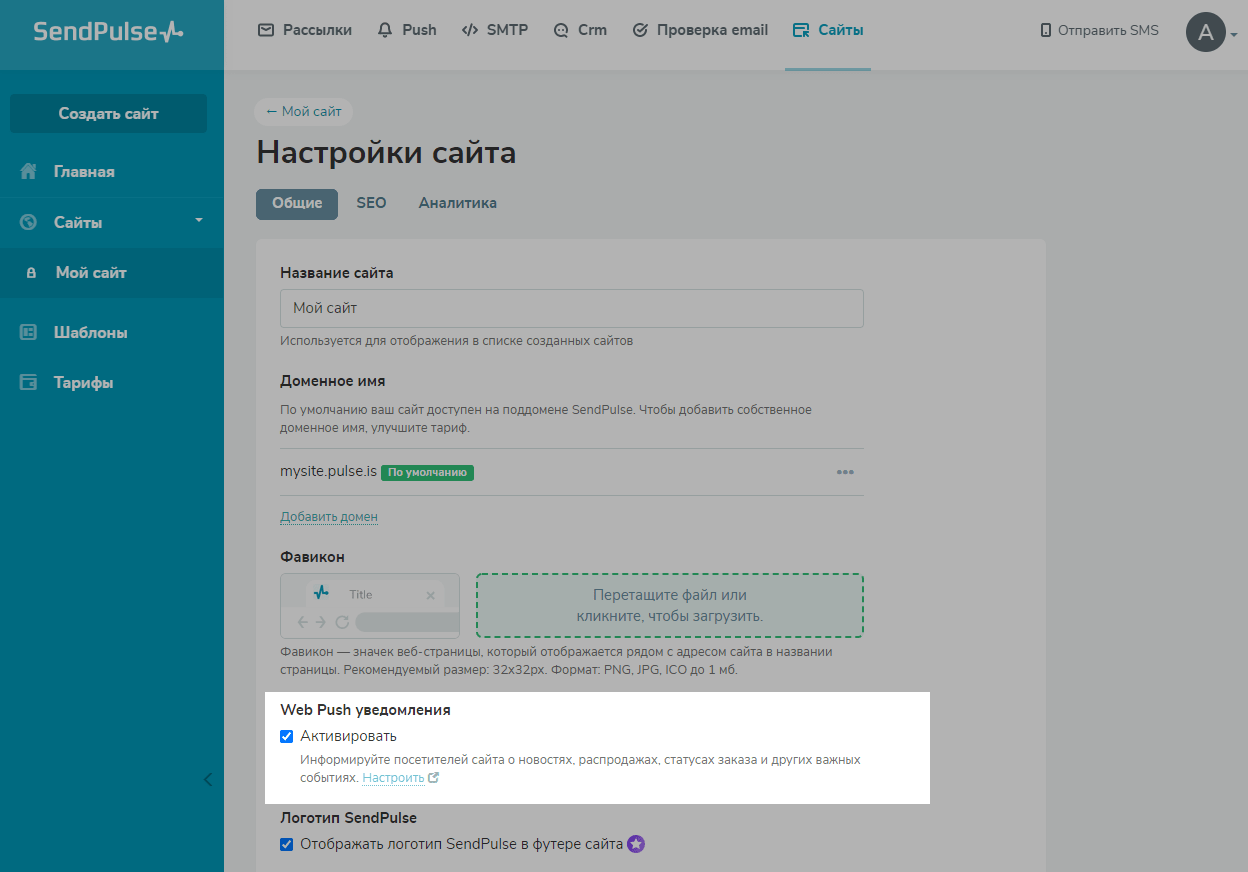This screenshot has width=1248, height=872.
Task: Click the Добавить домен link
Action: (329, 516)
